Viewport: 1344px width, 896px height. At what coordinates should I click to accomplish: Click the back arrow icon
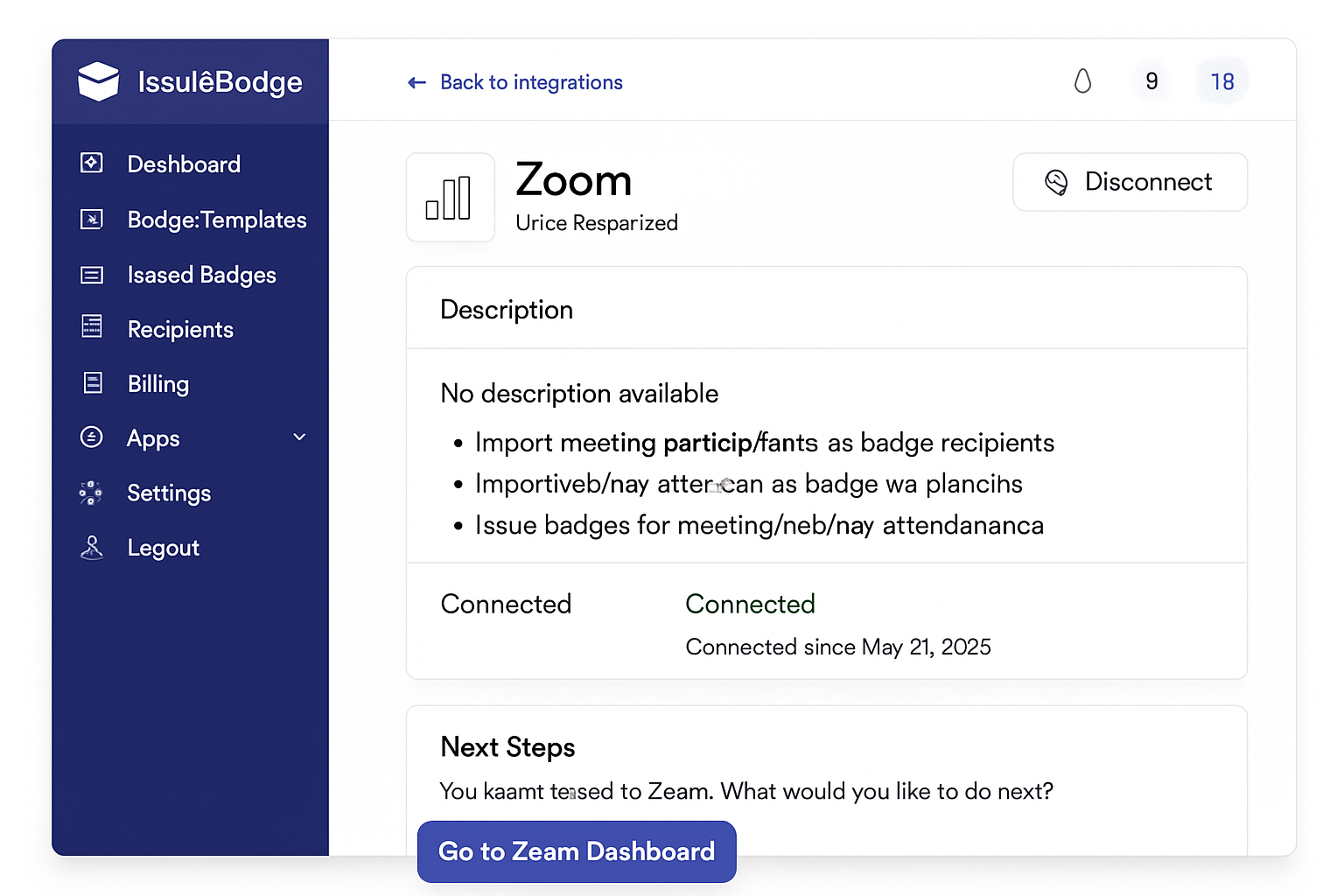416,82
